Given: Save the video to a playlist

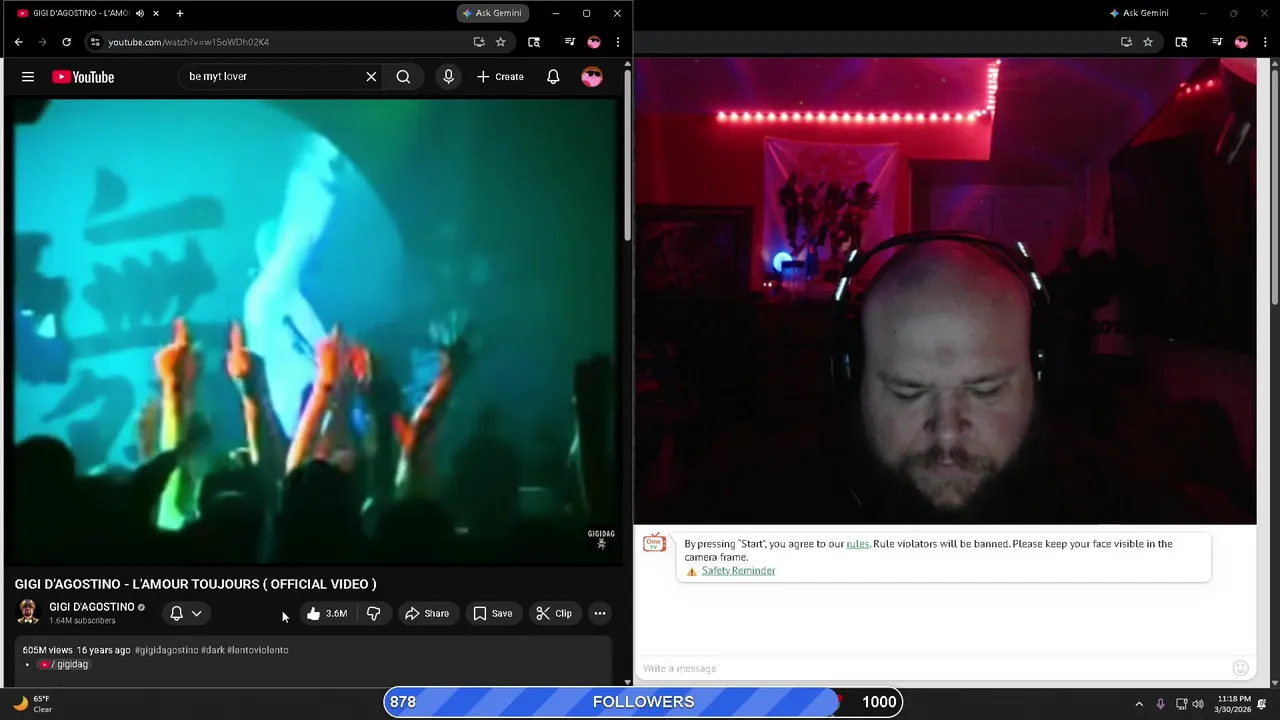Looking at the screenshot, I should click(x=492, y=613).
